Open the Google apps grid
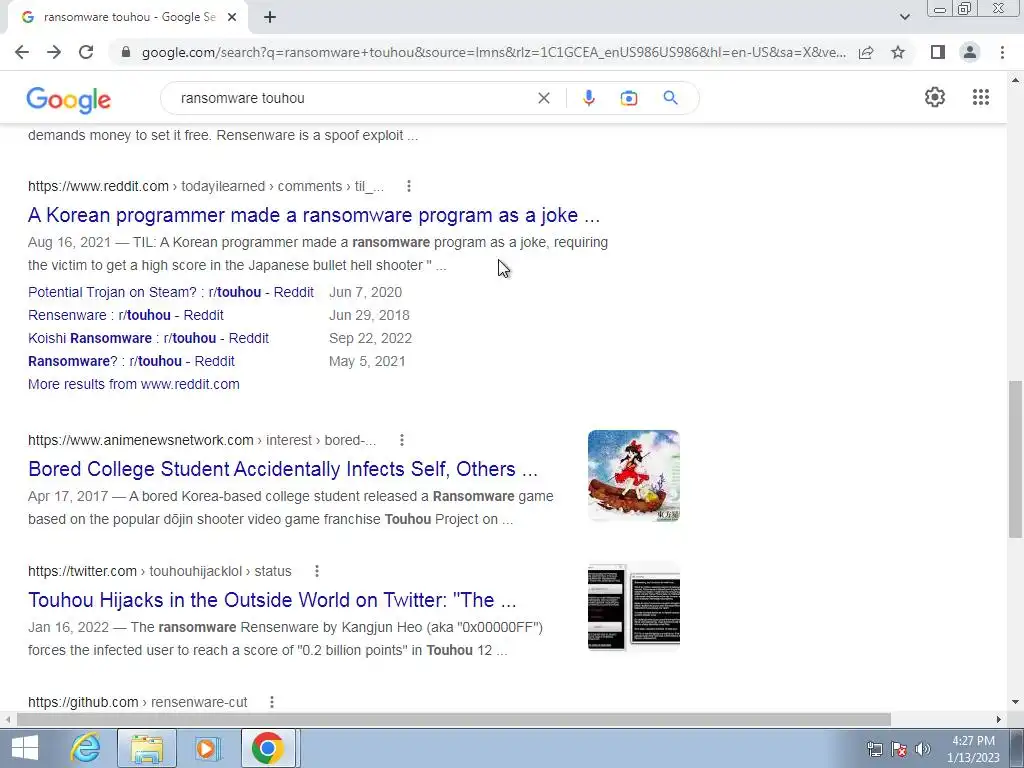Image resolution: width=1024 pixels, height=768 pixels. (x=980, y=97)
